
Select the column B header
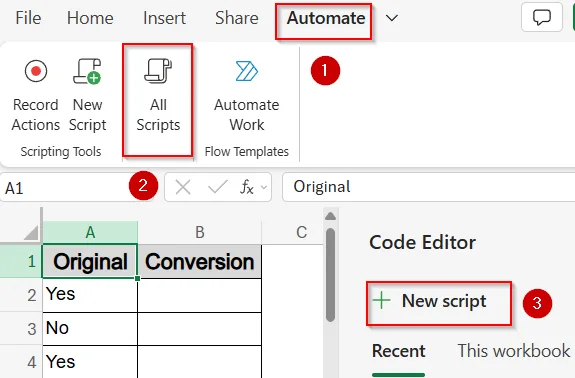click(x=199, y=232)
